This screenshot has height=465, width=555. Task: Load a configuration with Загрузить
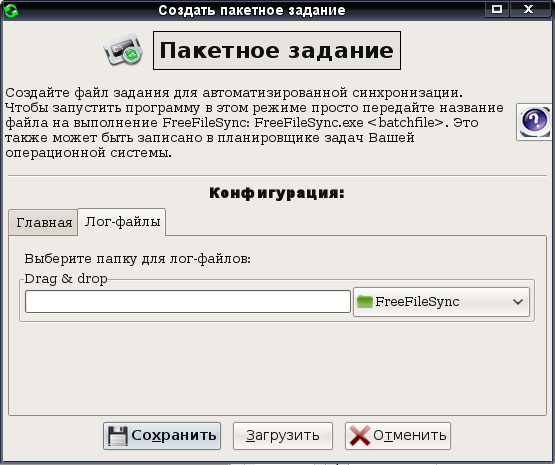pyautogui.click(x=282, y=436)
